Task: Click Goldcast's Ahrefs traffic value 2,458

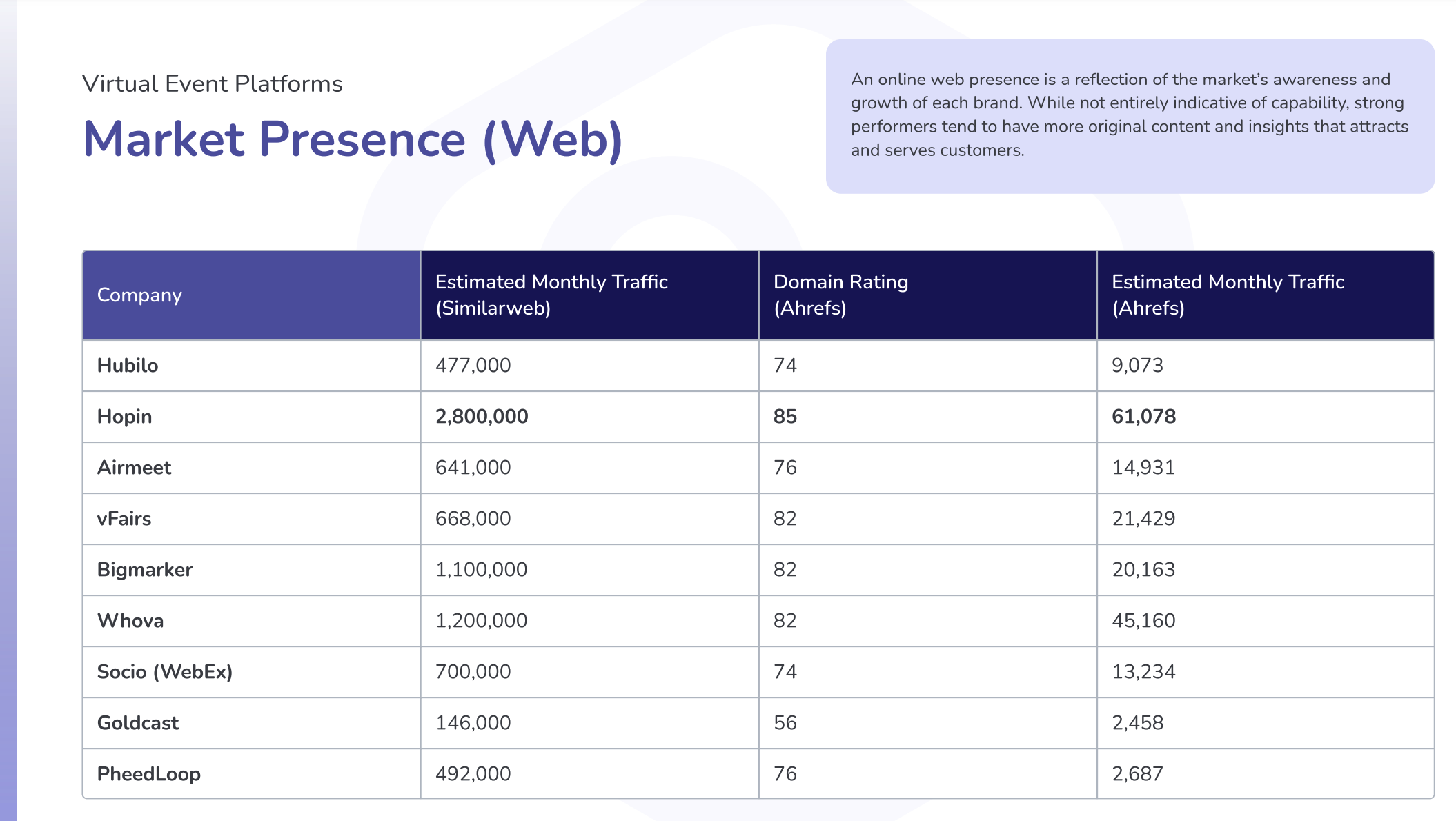Action: coord(1137,723)
